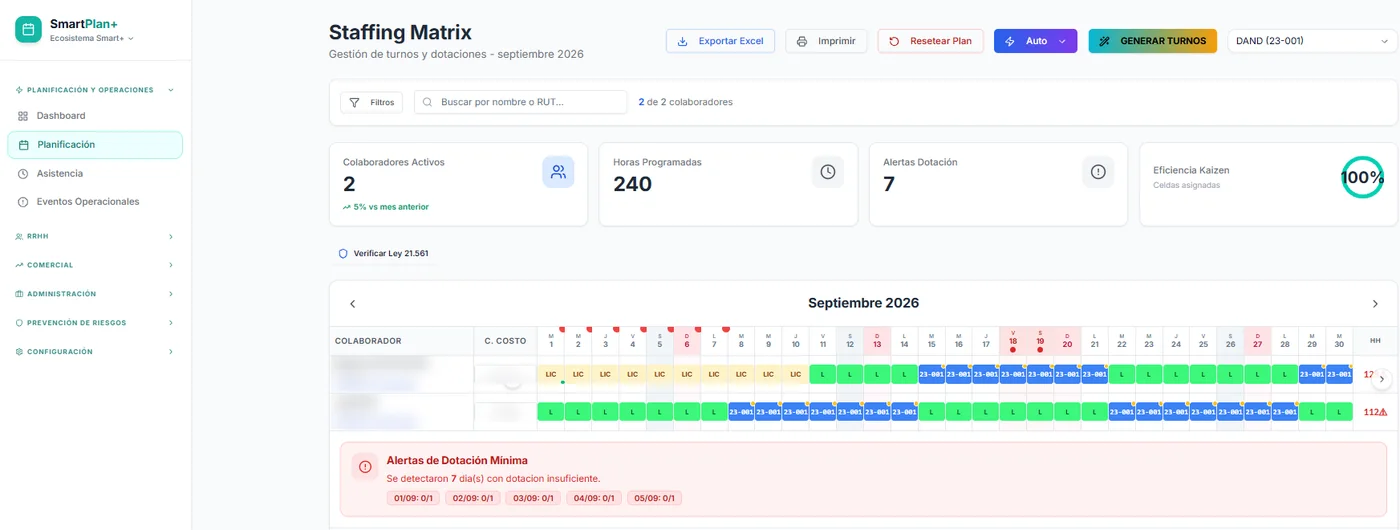
Task: Click second row 23-001 cell on day 22
Action: (x=1122, y=411)
